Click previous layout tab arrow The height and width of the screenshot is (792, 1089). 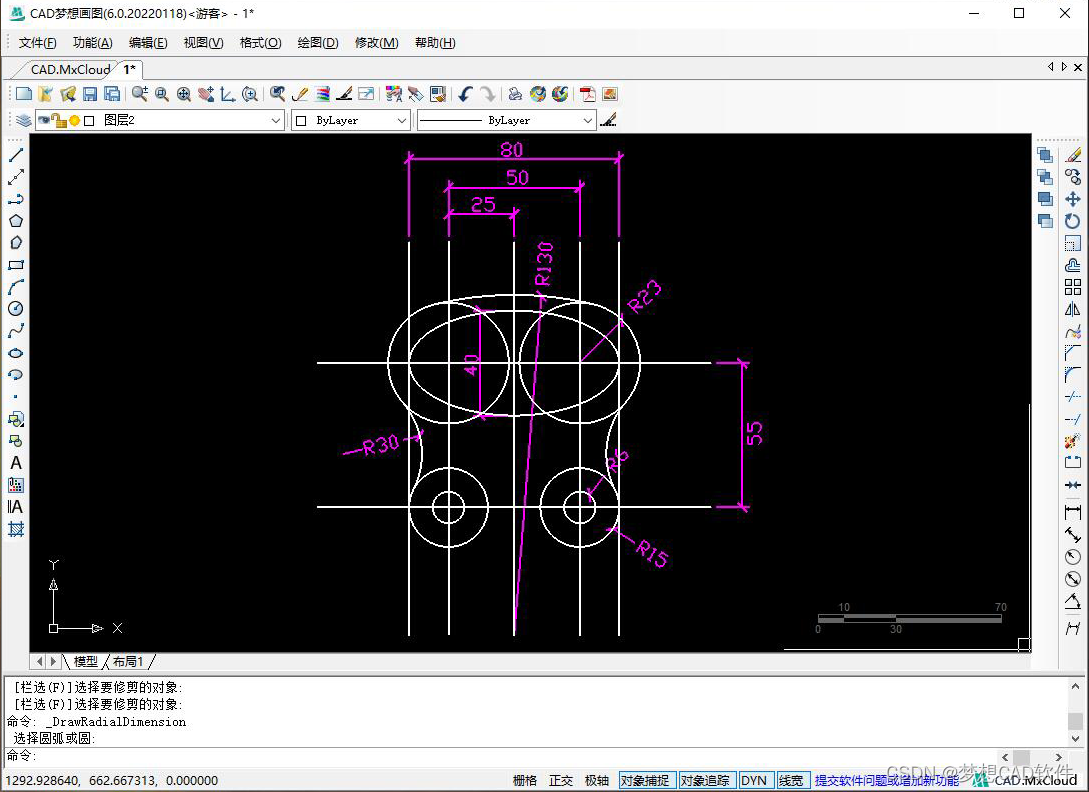[40, 661]
